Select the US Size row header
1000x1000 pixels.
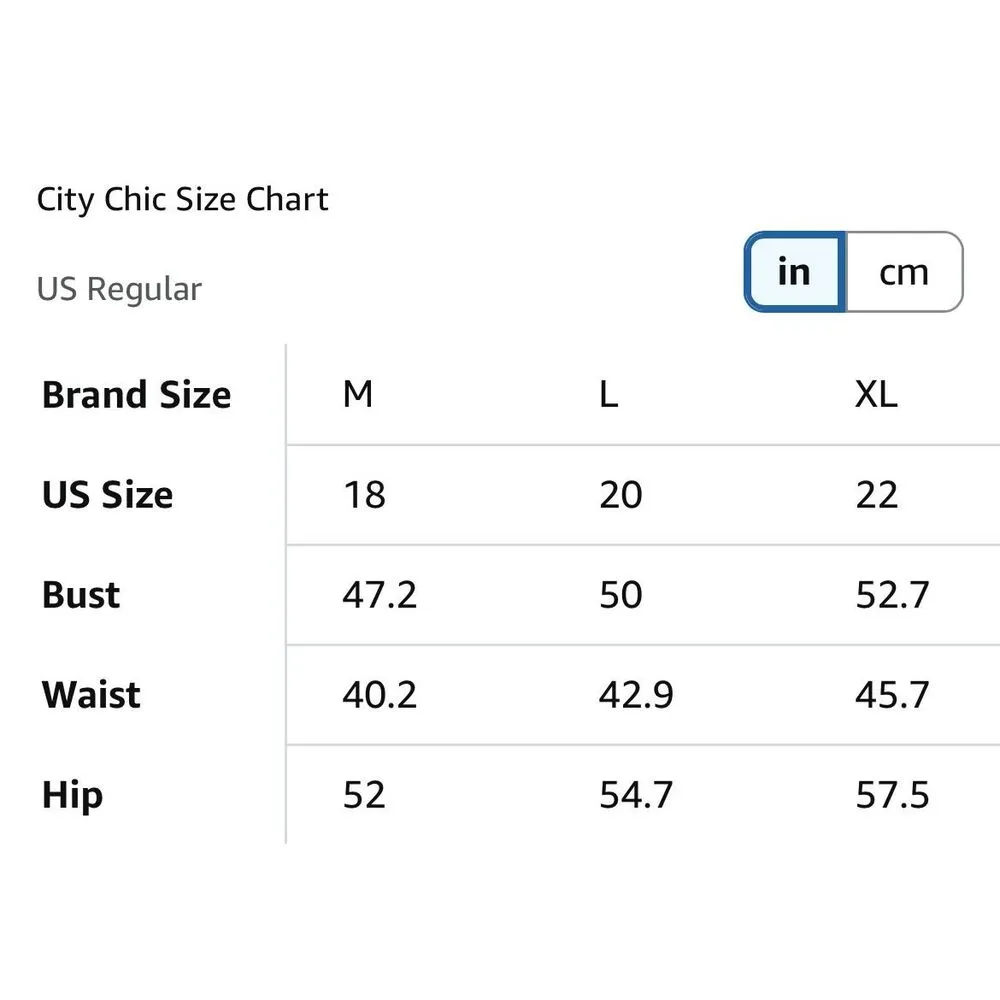click(107, 495)
